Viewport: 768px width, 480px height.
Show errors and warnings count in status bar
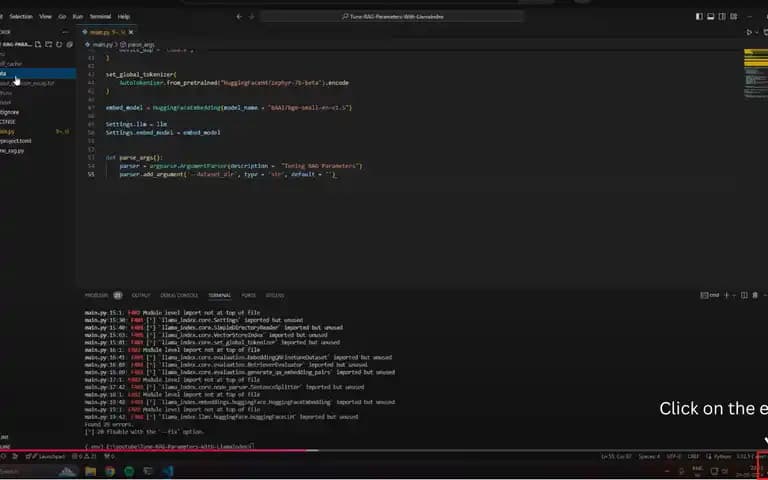[x=84, y=456]
